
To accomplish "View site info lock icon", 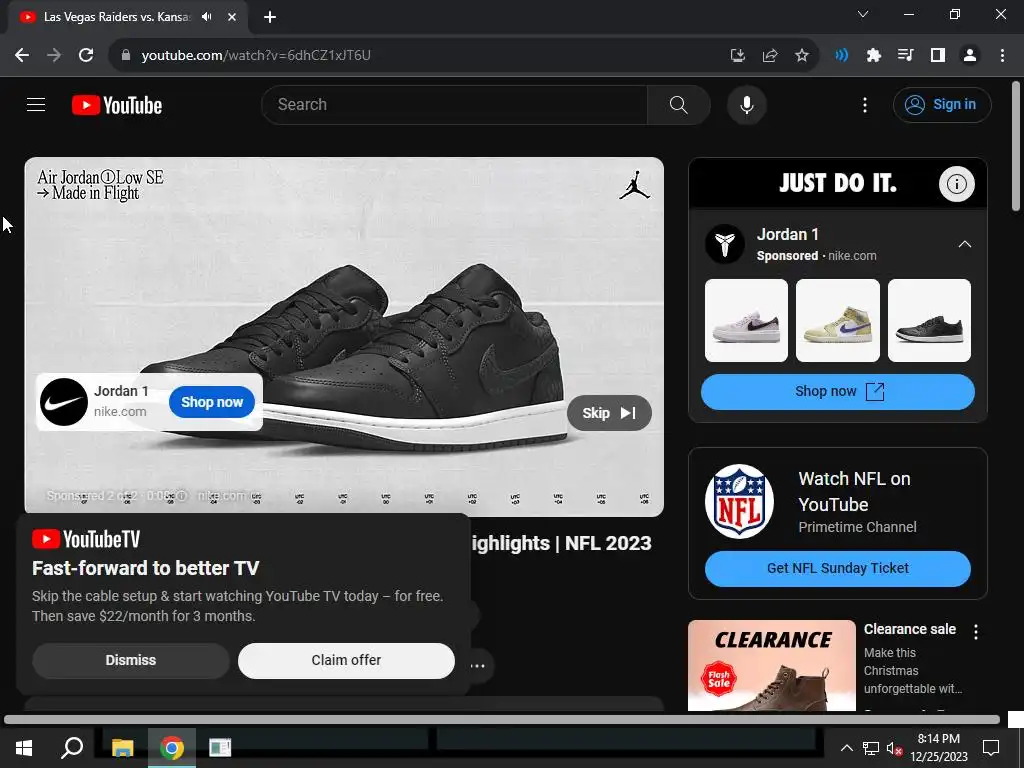I will click(x=126, y=55).
